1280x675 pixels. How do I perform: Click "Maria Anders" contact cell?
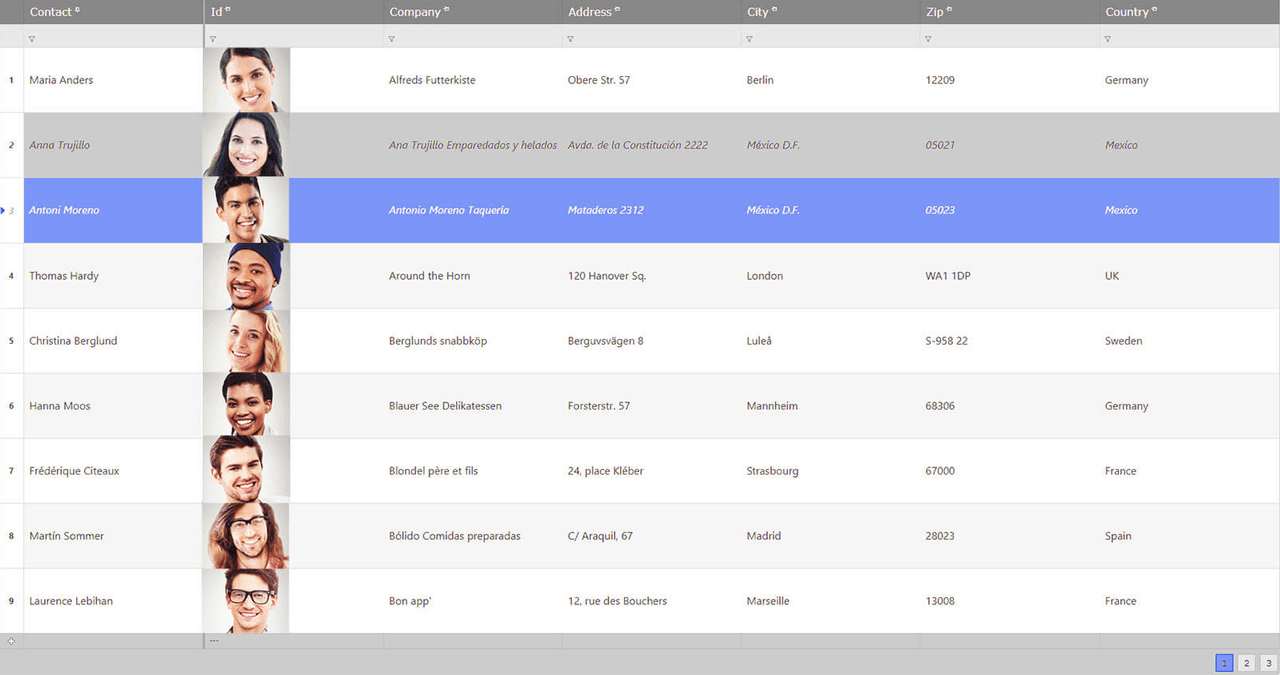[61, 80]
